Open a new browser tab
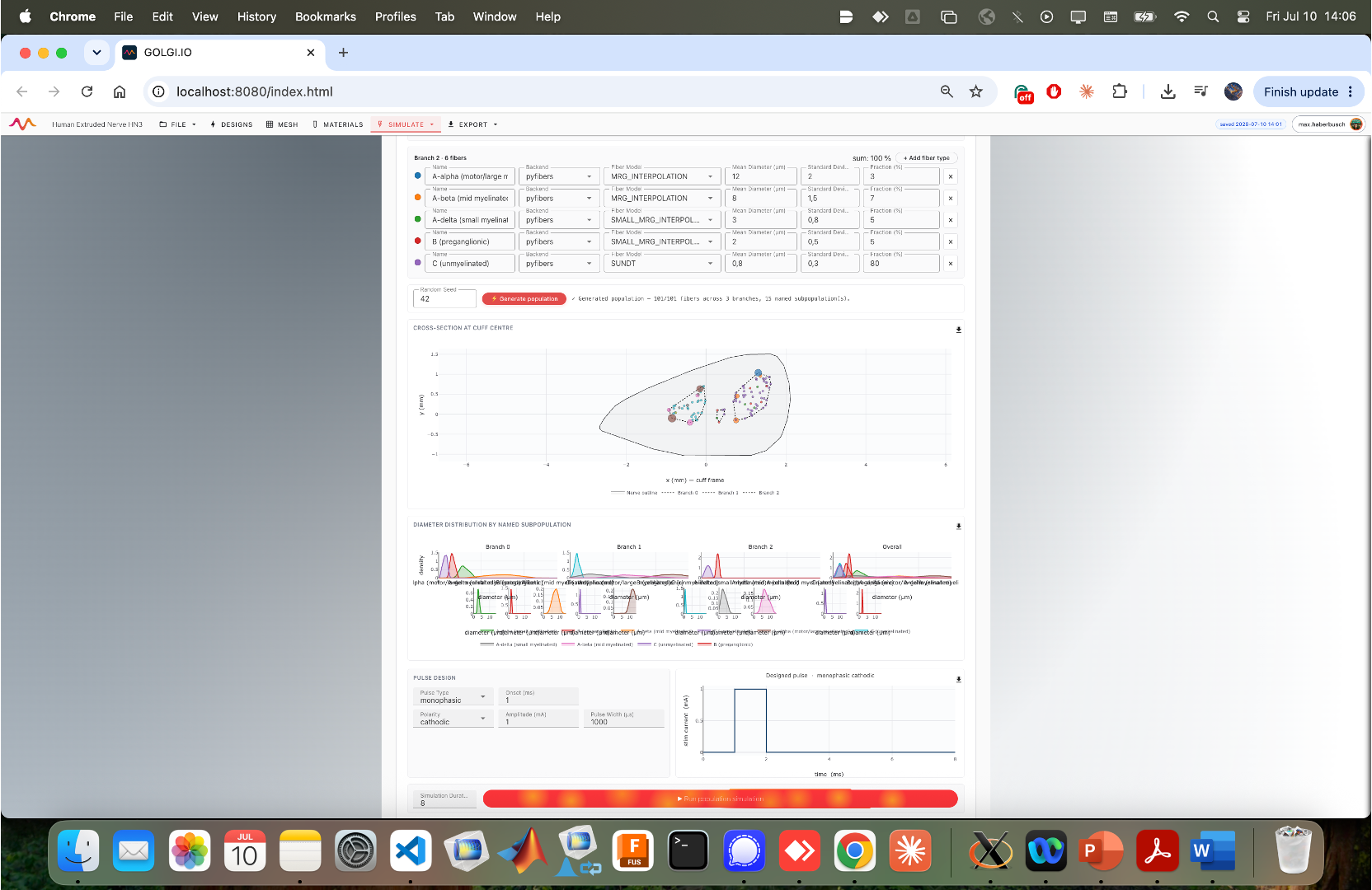This screenshot has width=1372, height=890. tap(343, 53)
